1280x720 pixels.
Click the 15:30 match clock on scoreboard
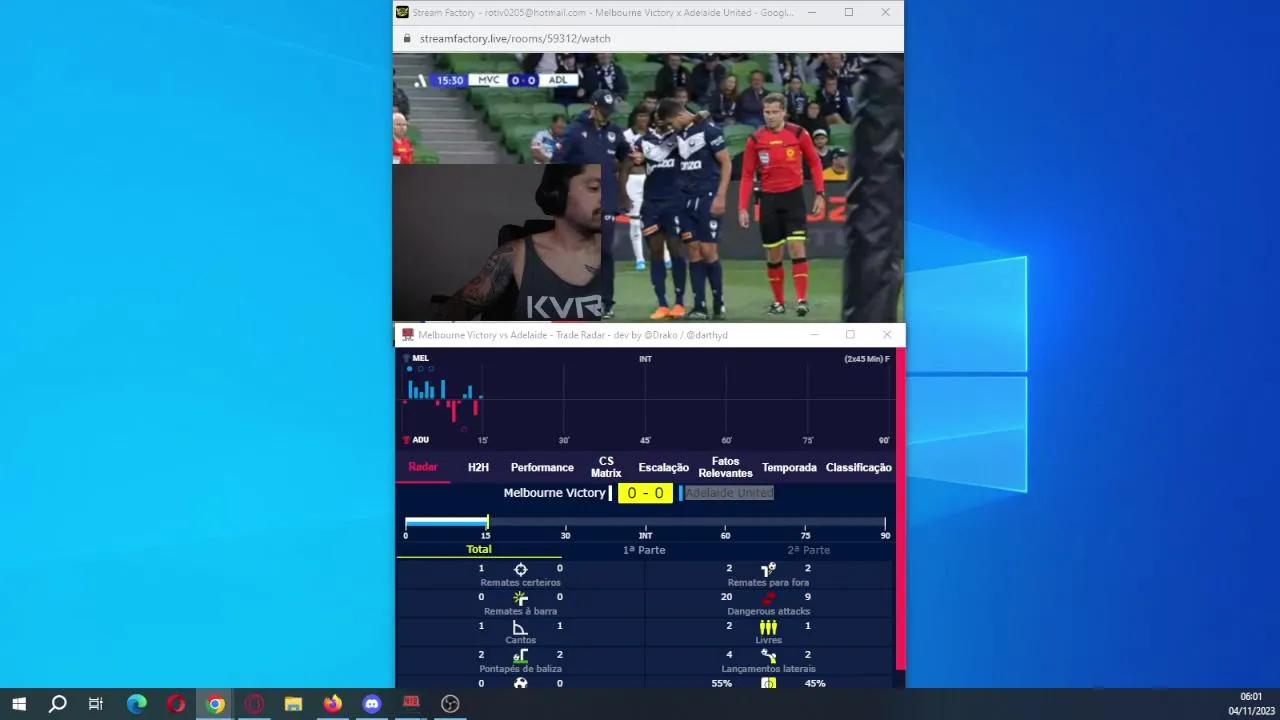pyautogui.click(x=450, y=80)
